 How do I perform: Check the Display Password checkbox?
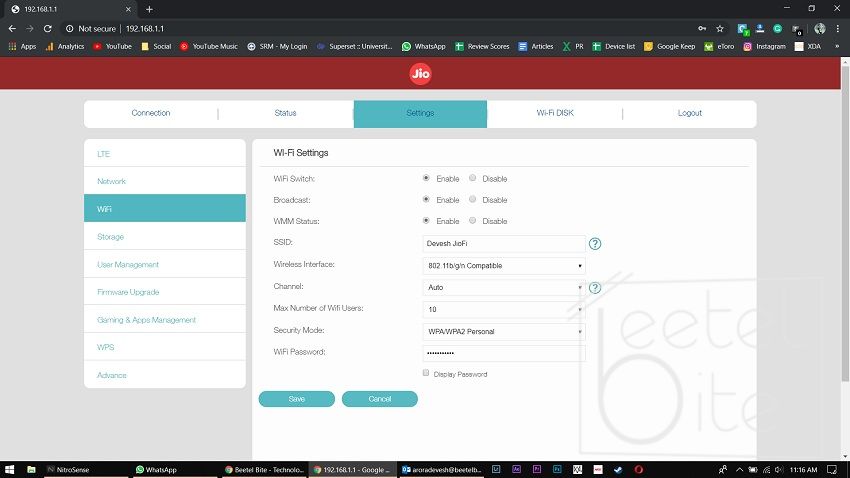426,373
